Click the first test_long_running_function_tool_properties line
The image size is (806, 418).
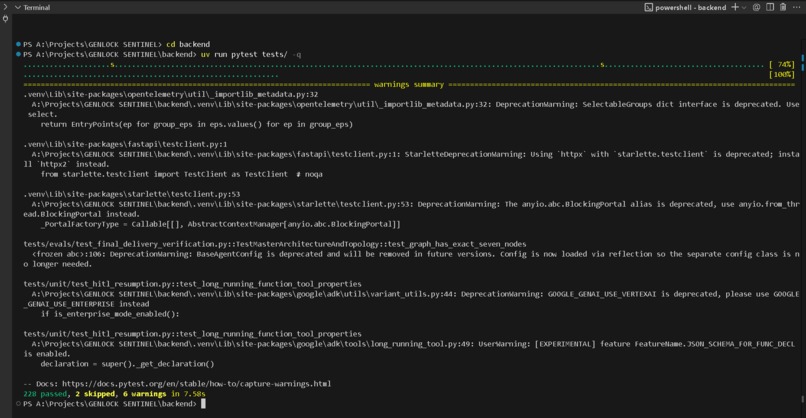[x=192, y=284]
